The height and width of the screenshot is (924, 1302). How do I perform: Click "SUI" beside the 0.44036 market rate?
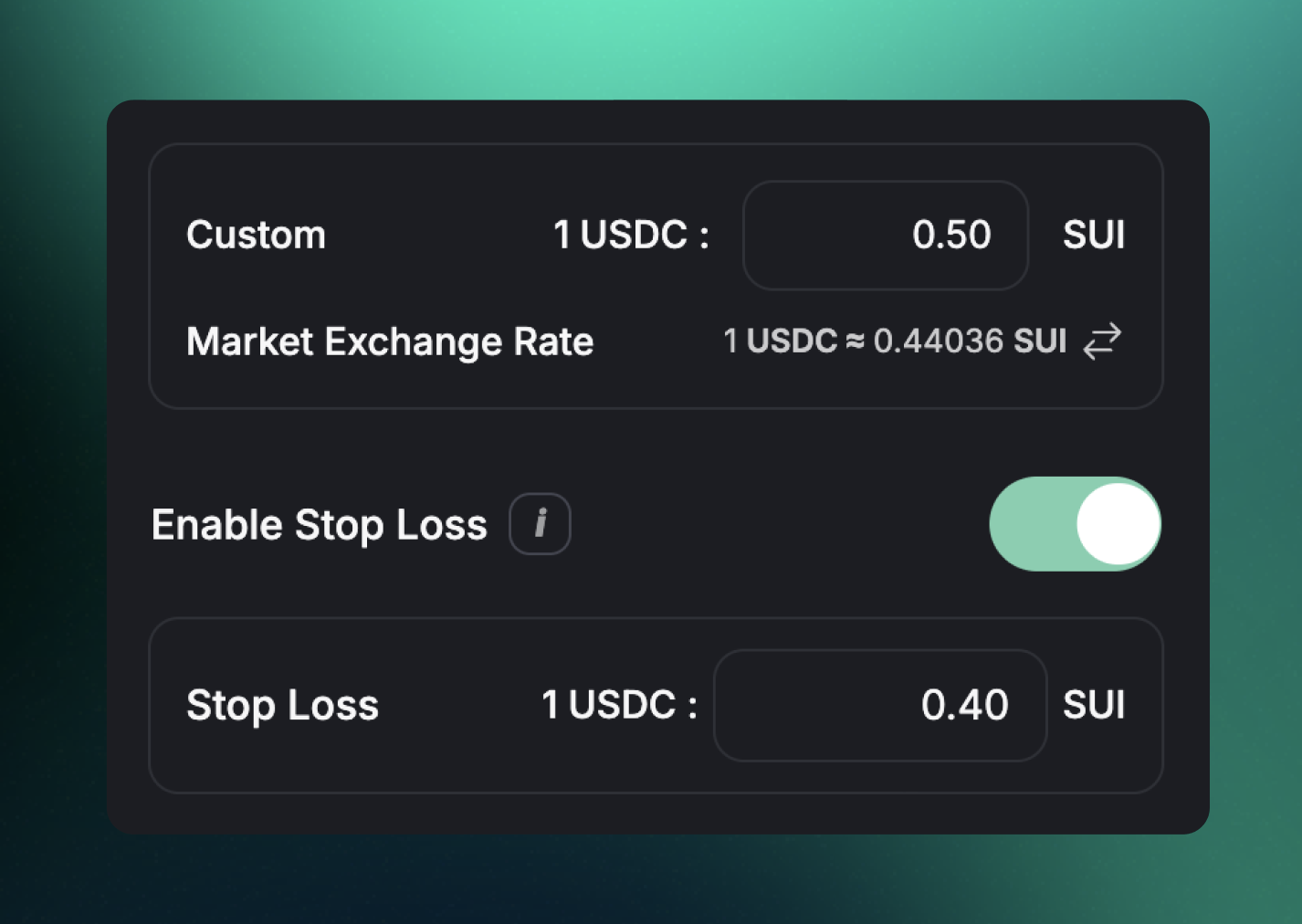pyautogui.click(x=1040, y=341)
